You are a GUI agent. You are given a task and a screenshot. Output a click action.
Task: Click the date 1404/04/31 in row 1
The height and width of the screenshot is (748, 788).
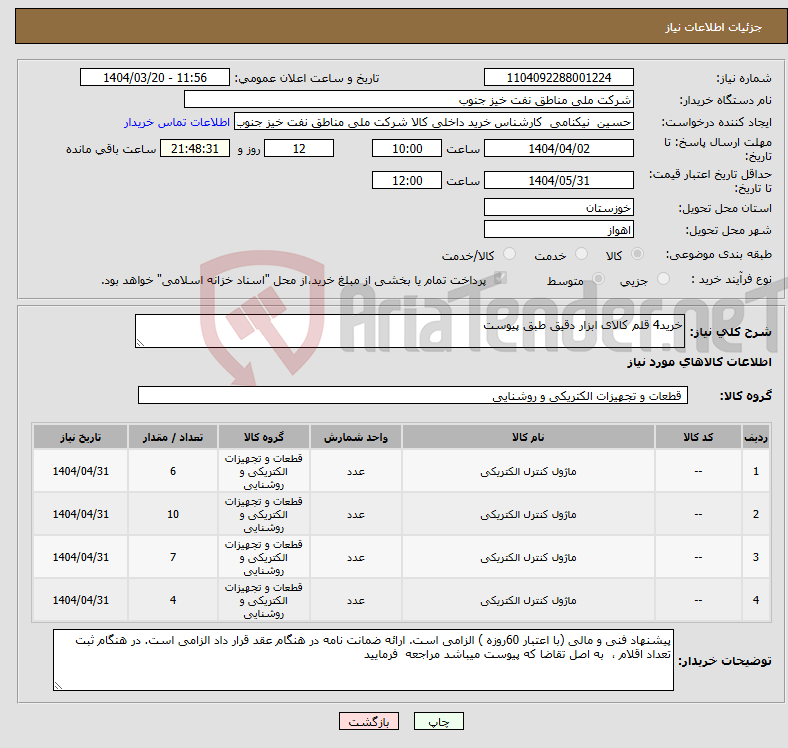click(x=80, y=471)
